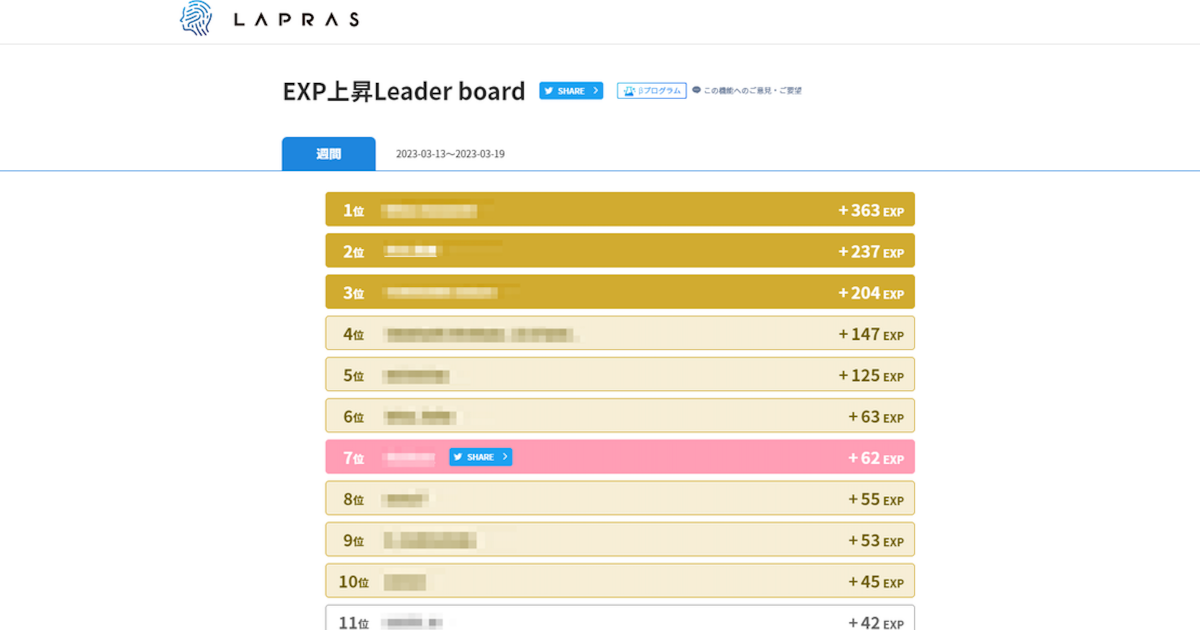
Task: Select the 週間 (weekly) tab
Action: point(328,153)
